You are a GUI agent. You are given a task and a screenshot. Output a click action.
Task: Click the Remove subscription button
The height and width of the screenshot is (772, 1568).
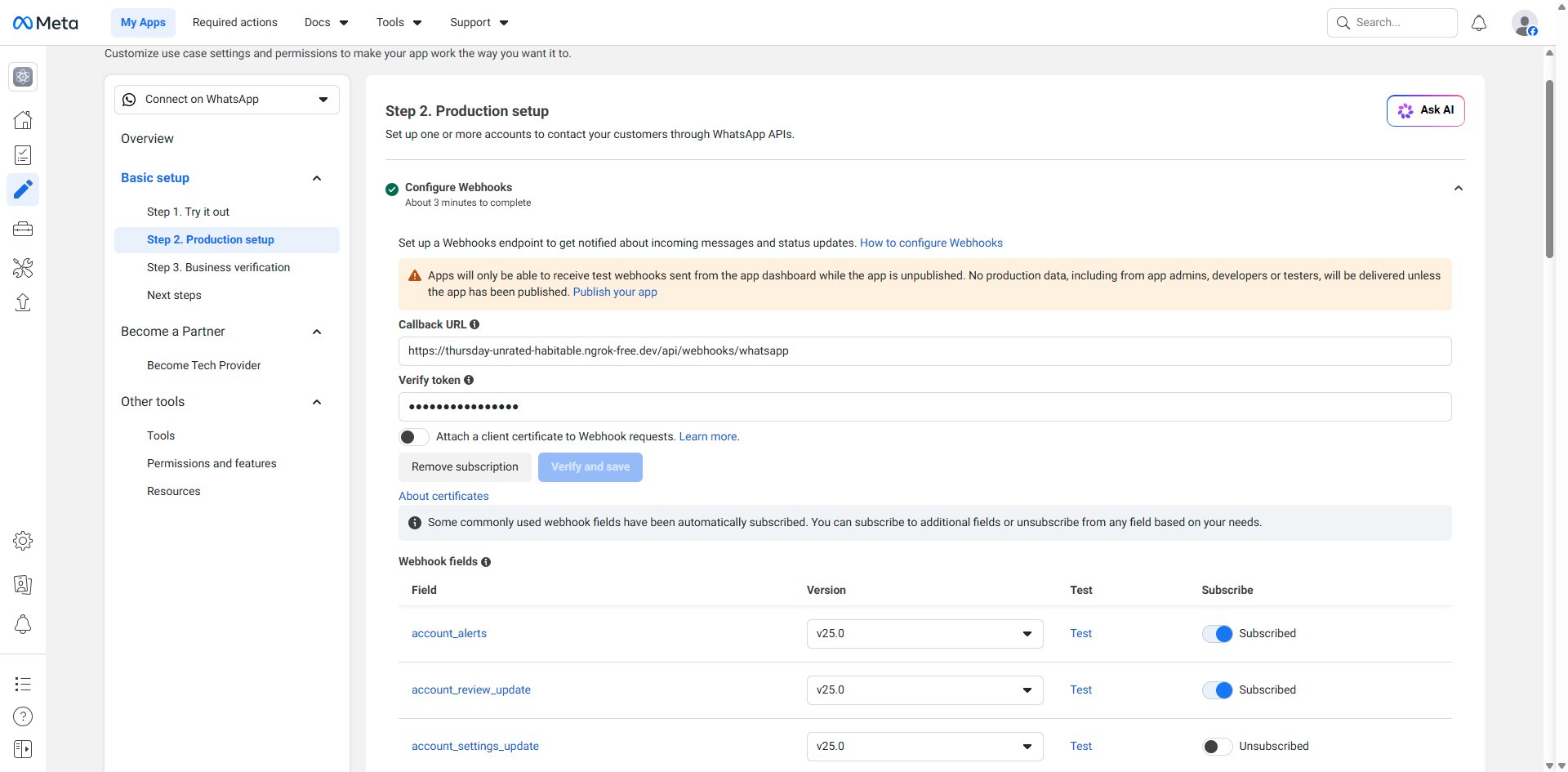click(x=465, y=467)
